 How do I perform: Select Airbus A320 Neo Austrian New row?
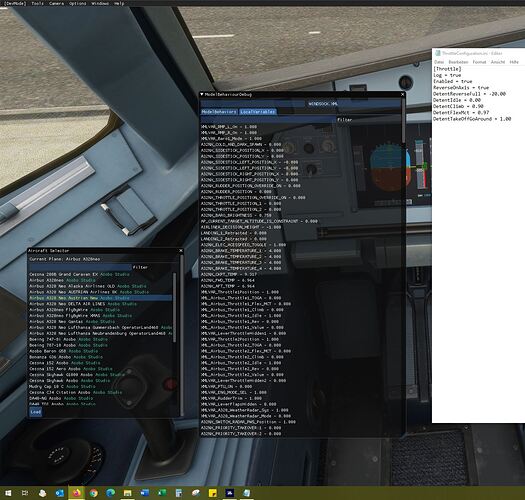(x=100, y=298)
